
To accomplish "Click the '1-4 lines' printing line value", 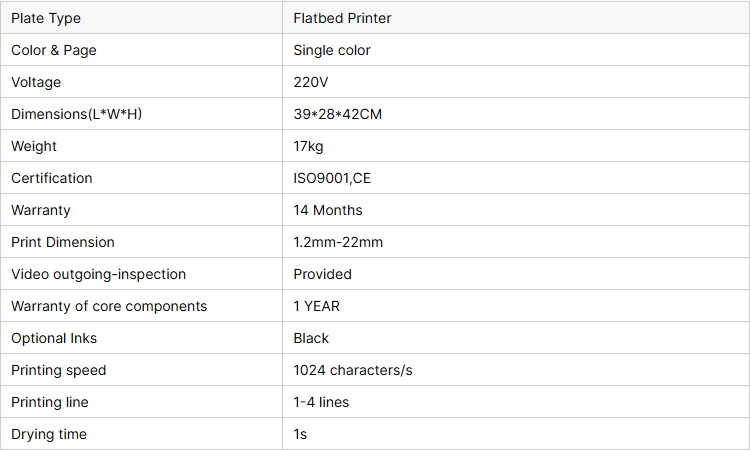I will point(321,402).
